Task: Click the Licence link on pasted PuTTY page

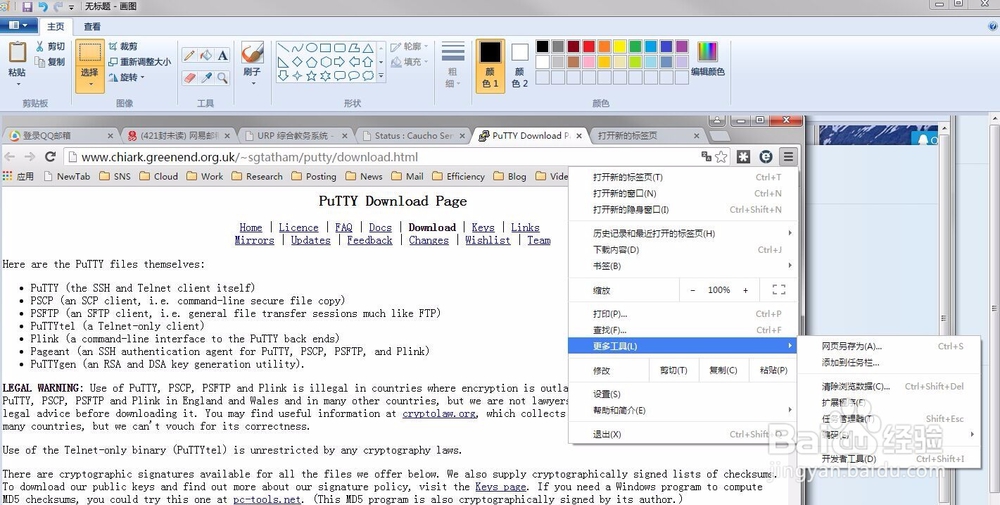Action: [x=298, y=228]
